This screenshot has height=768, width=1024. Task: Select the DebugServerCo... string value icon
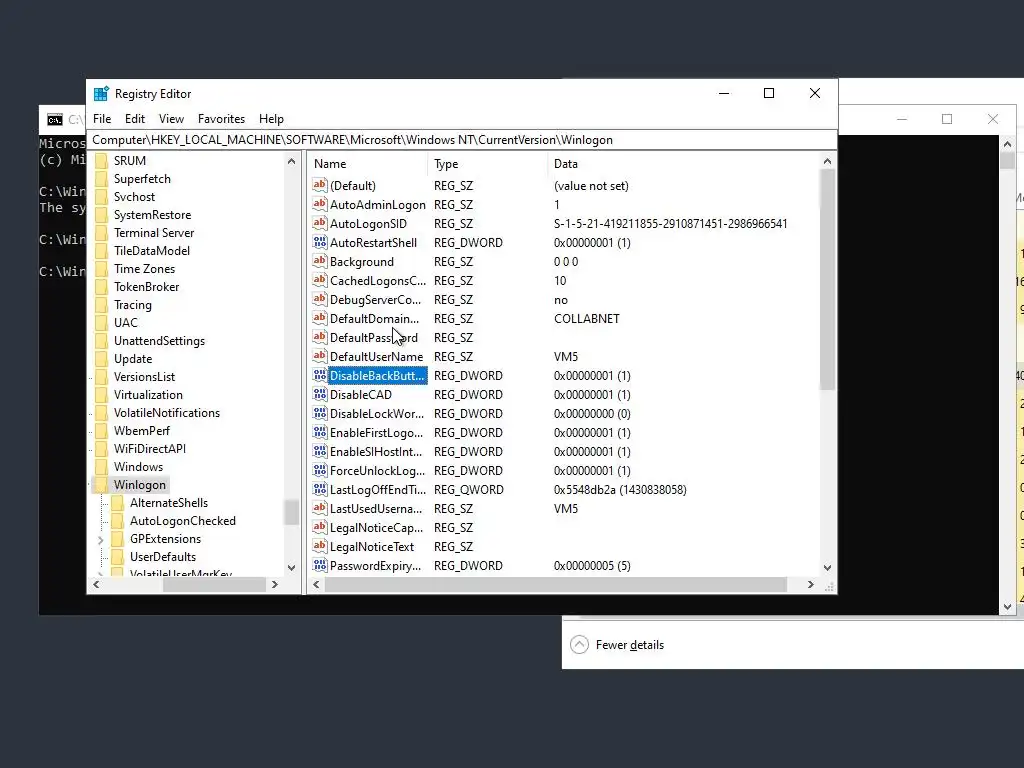(x=319, y=299)
